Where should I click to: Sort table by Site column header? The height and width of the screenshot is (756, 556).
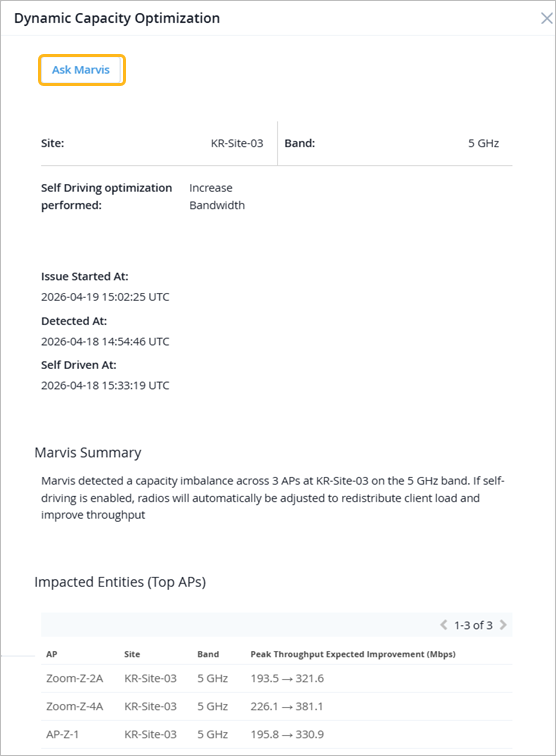[x=132, y=654]
